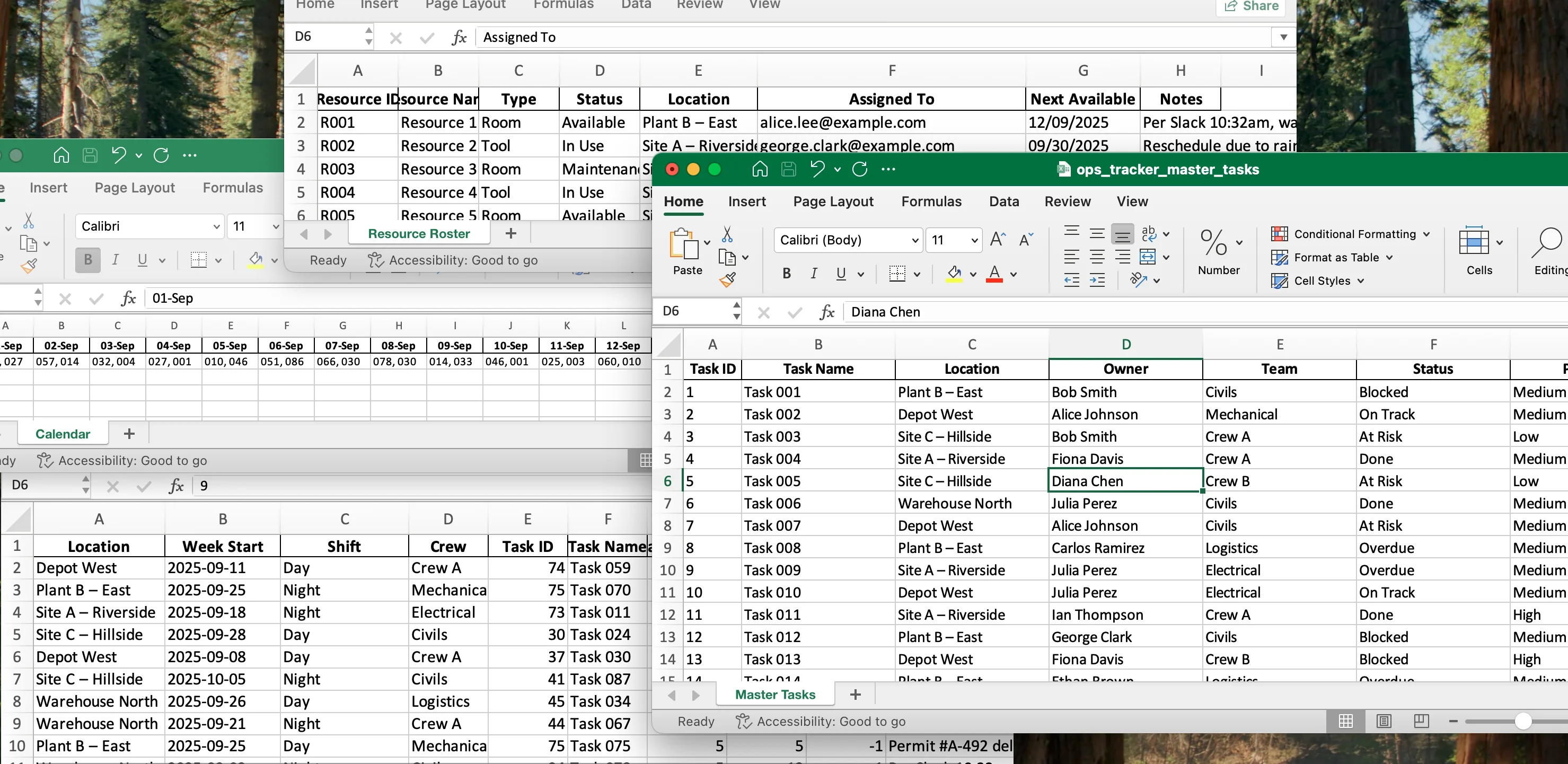
Task: Add new sheet next to Master Tasks
Action: tap(855, 695)
